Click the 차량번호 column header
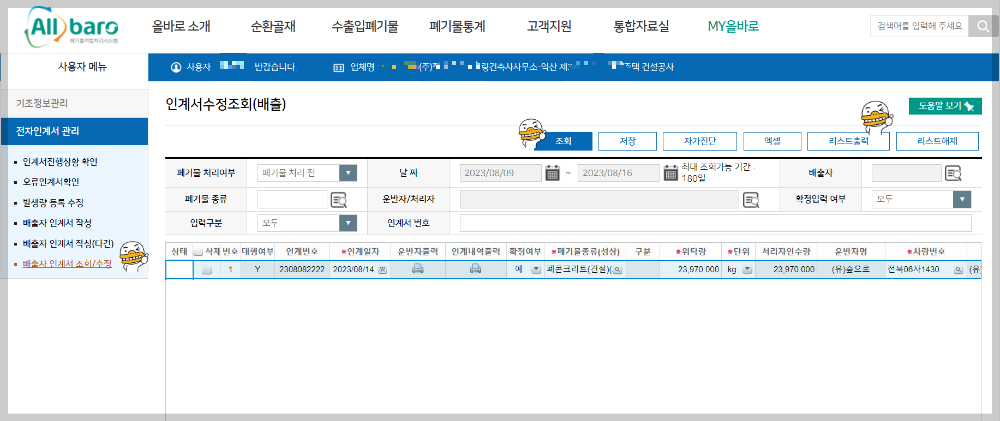1000x421 pixels. [x=925, y=251]
